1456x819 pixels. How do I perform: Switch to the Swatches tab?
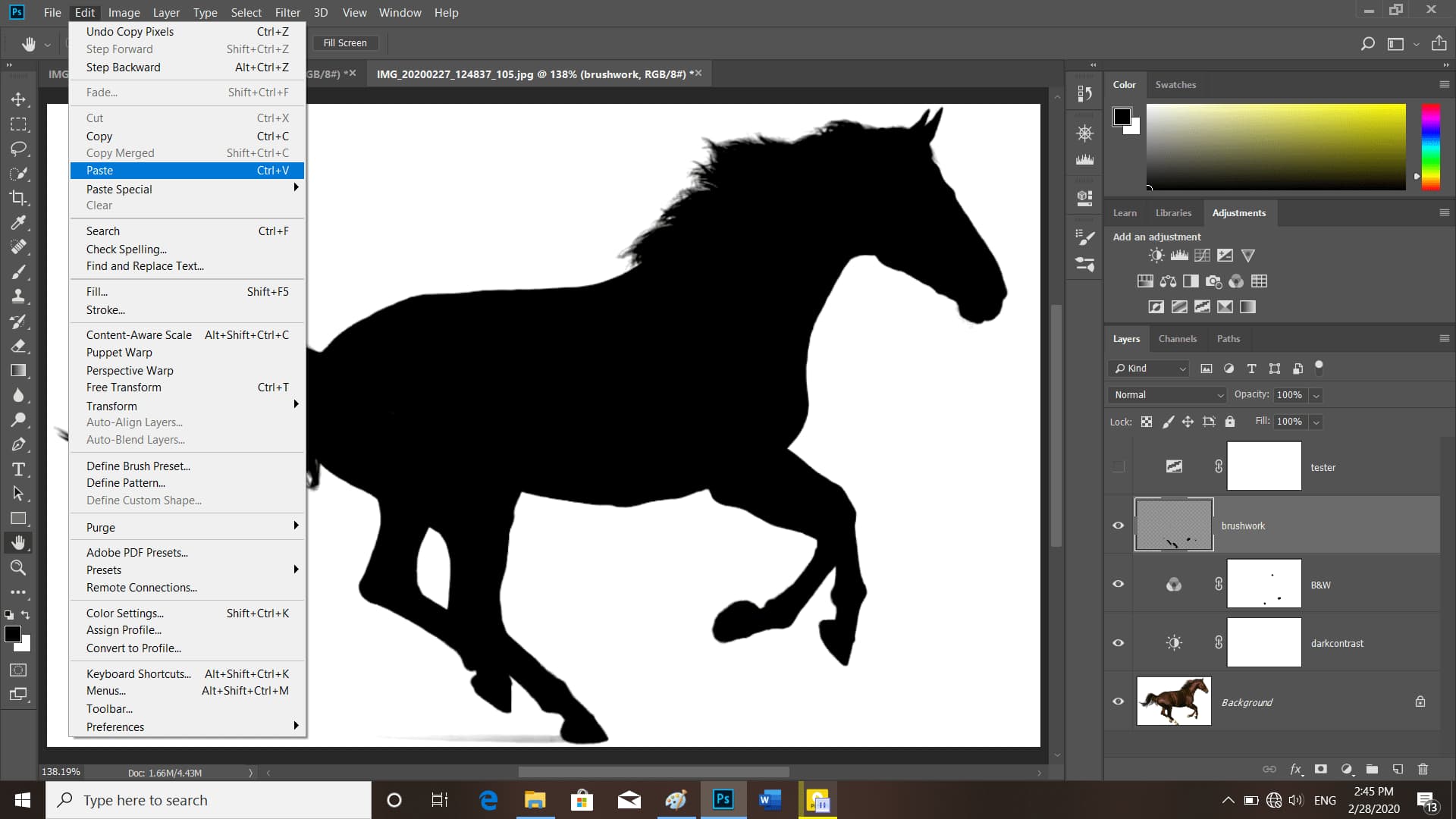pyautogui.click(x=1175, y=85)
